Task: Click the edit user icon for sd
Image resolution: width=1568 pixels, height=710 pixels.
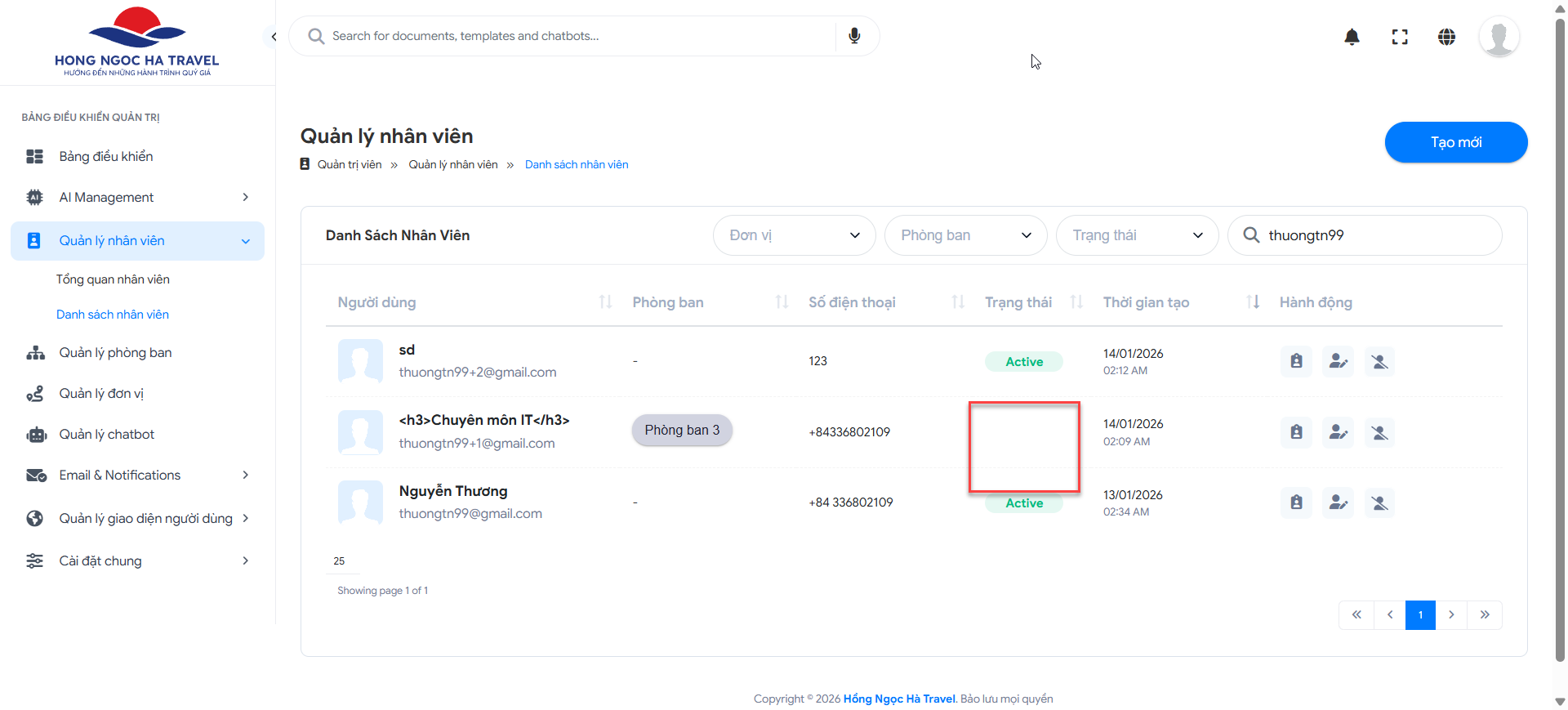Action: tap(1338, 361)
